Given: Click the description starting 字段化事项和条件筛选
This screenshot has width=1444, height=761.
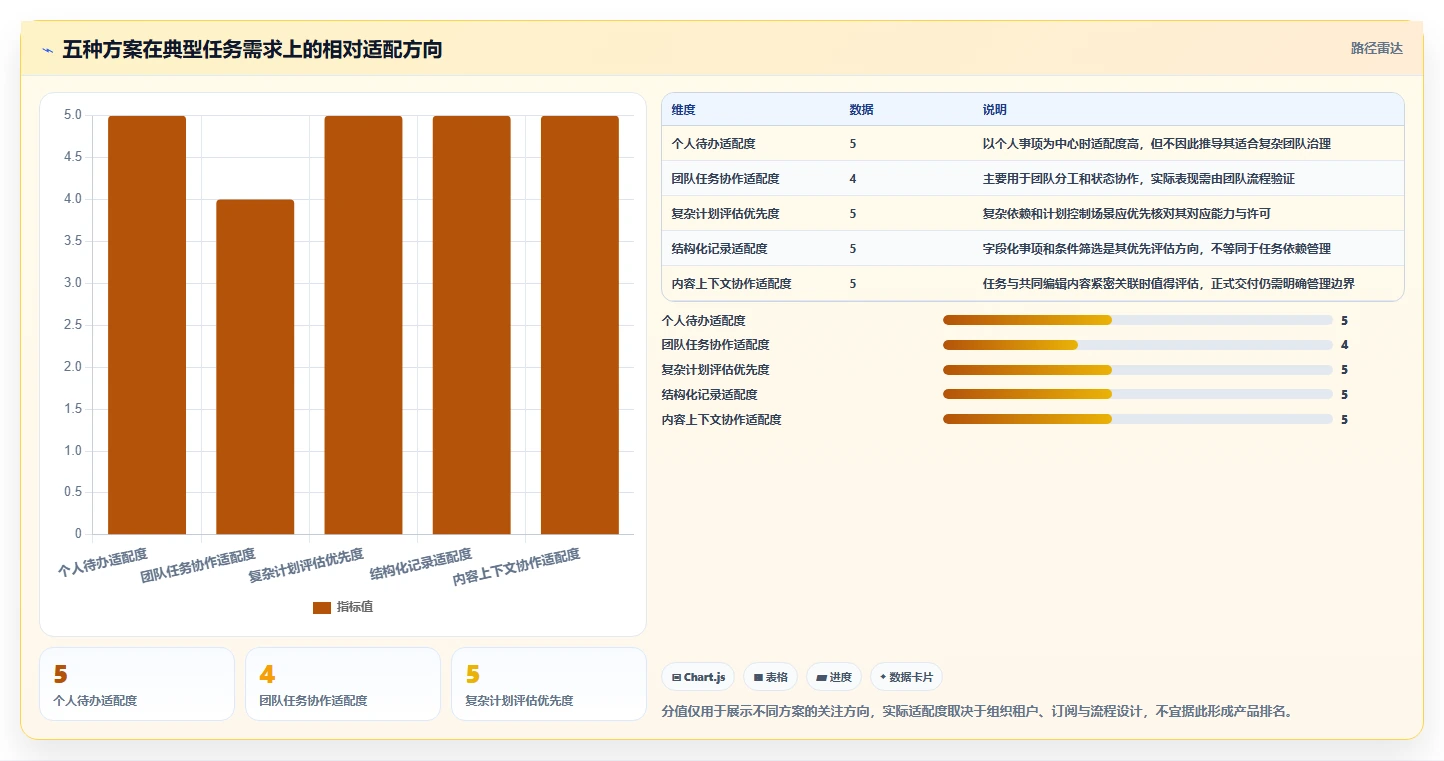Looking at the screenshot, I should pyautogui.click(x=1157, y=249).
